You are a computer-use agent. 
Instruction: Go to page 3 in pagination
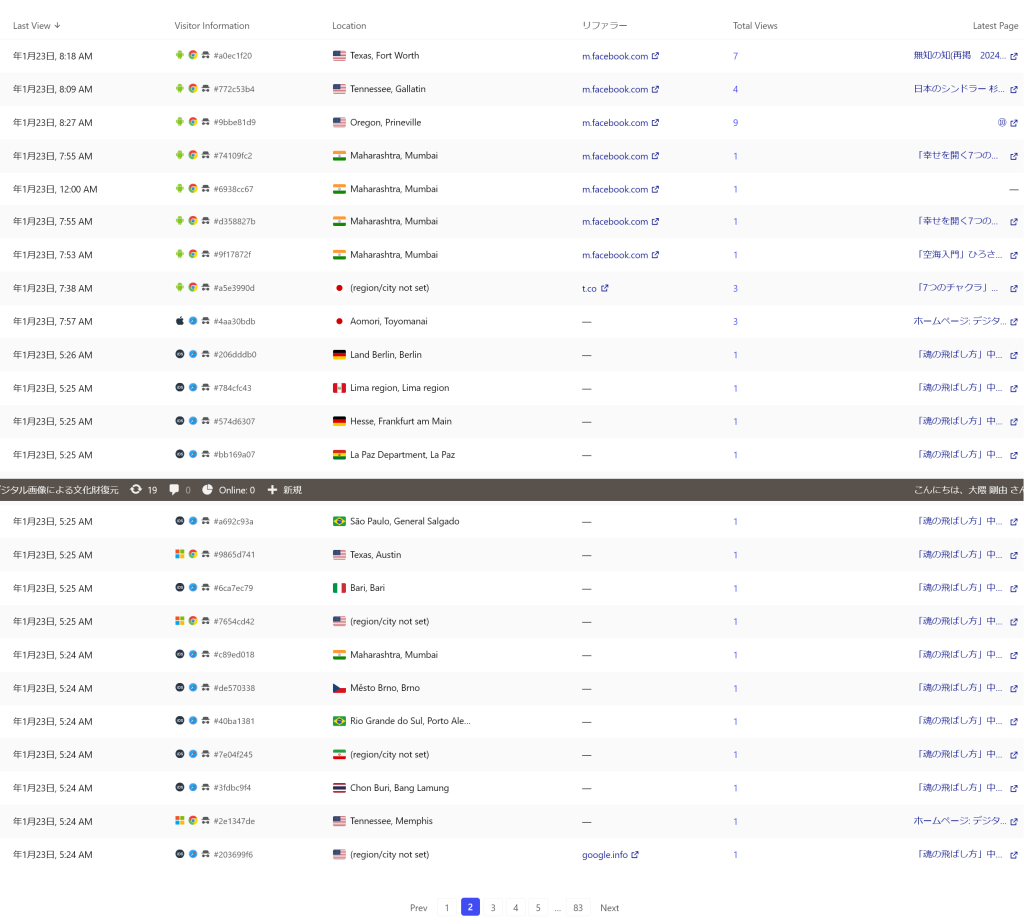click(493, 908)
